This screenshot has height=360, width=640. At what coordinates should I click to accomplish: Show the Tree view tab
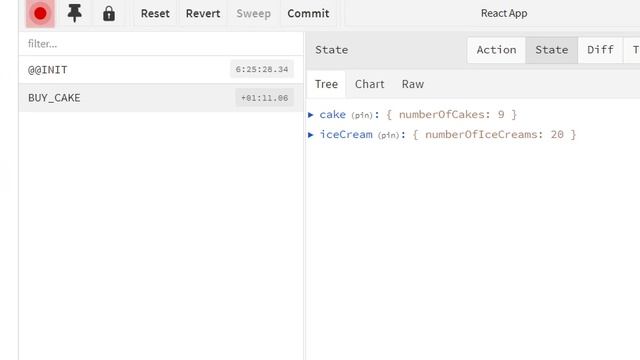tap(326, 84)
